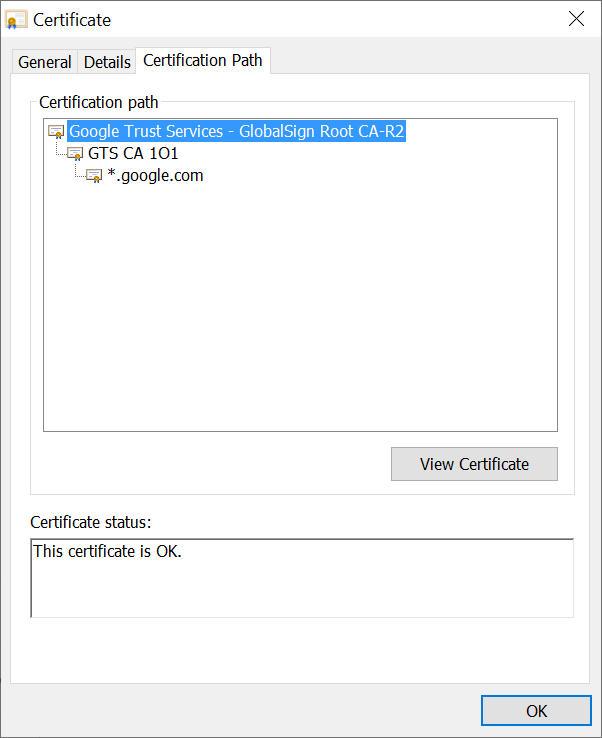Image resolution: width=602 pixels, height=738 pixels.
Task: Select Google Trust Services - GlobalSign Root CA-R2
Action: click(237, 131)
